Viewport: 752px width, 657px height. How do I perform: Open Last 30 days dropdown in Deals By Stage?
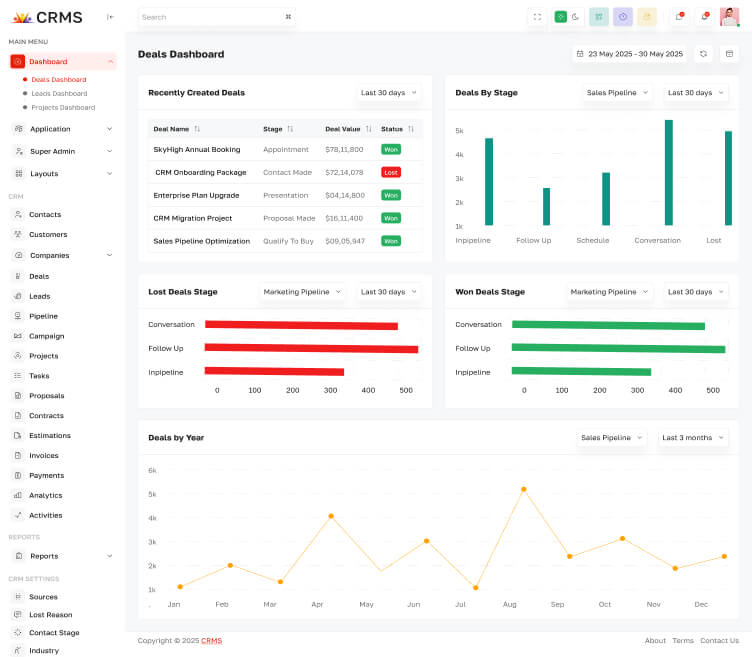(x=695, y=93)
